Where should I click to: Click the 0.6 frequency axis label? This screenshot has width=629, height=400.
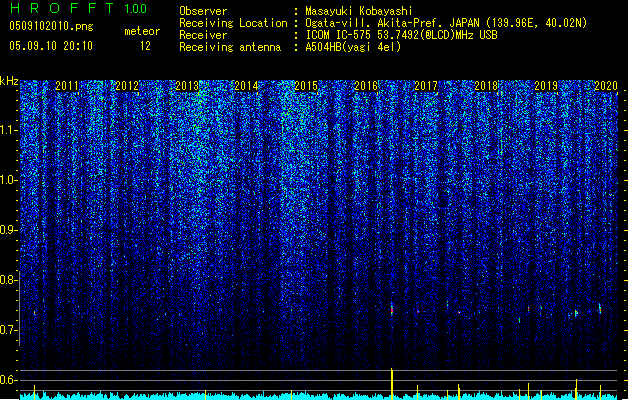click(x=8, y=380)
